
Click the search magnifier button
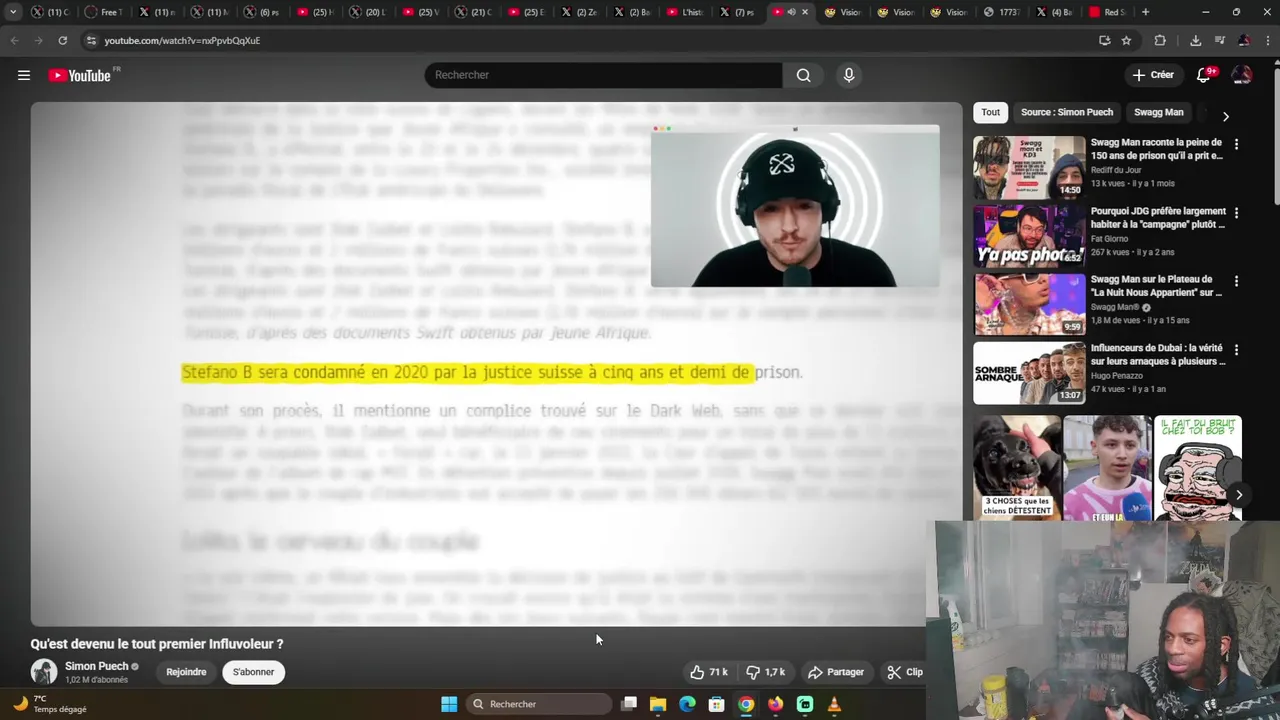[x=803, y=75]
